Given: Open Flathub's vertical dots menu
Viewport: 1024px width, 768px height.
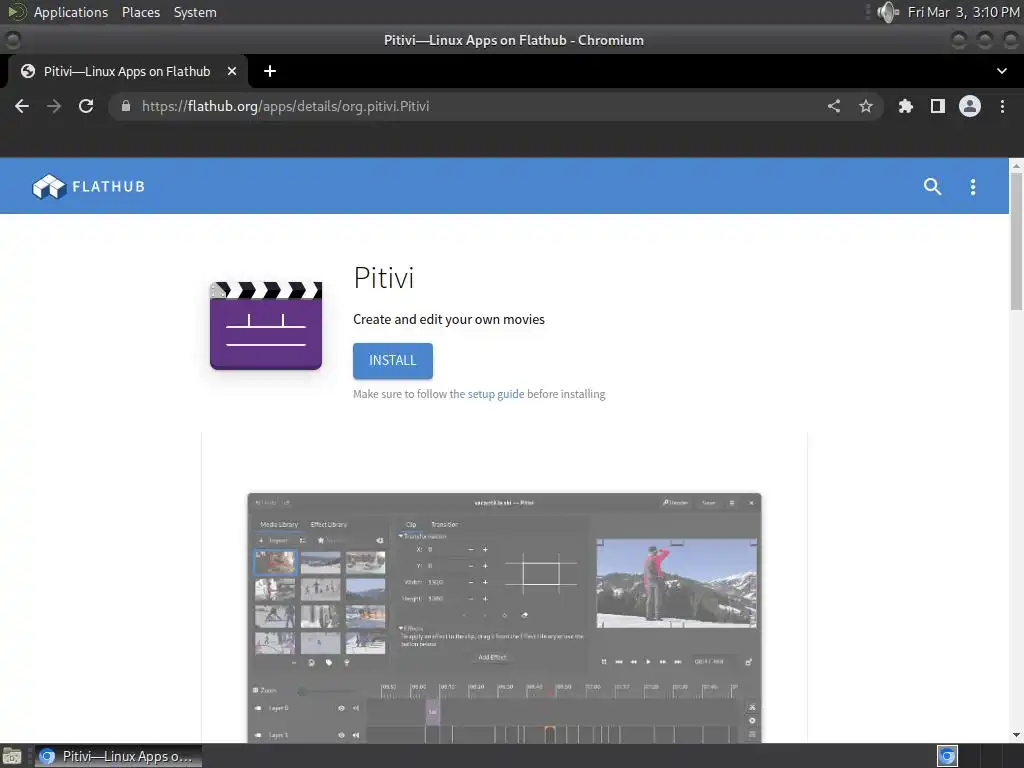Looking at the screenshot, I should 973,187.
